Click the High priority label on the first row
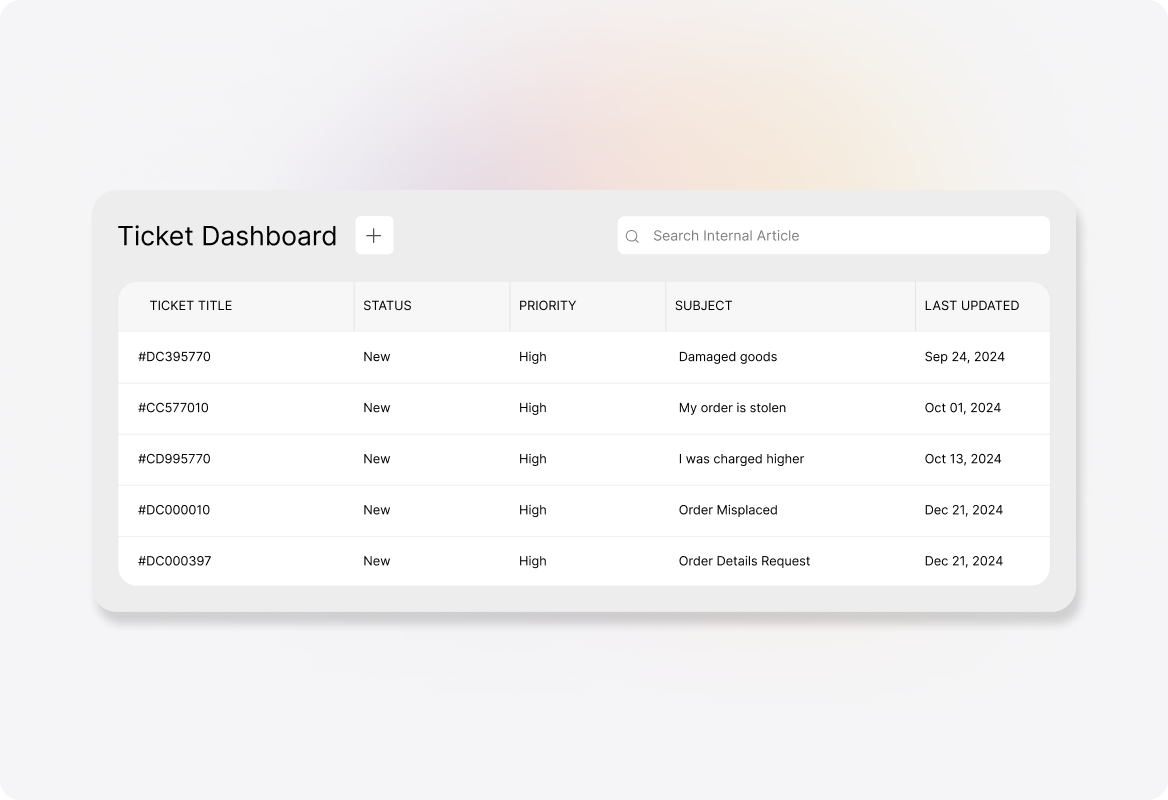The width and height of the screenshot is (1168, 800). tap(533, 357)
